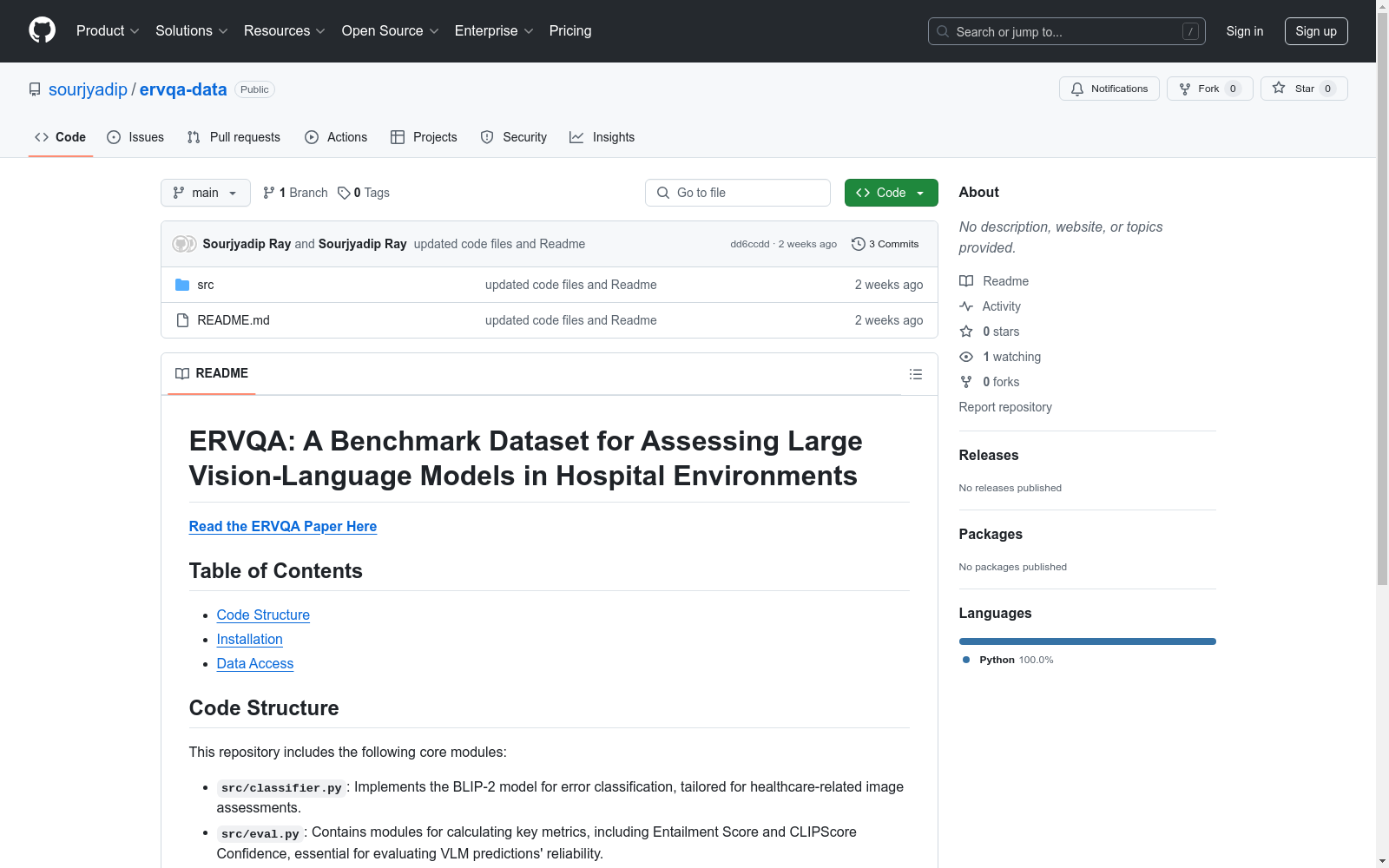Select the README tab in file viewer
The image size is (1389, 868).
coord(212,373)
